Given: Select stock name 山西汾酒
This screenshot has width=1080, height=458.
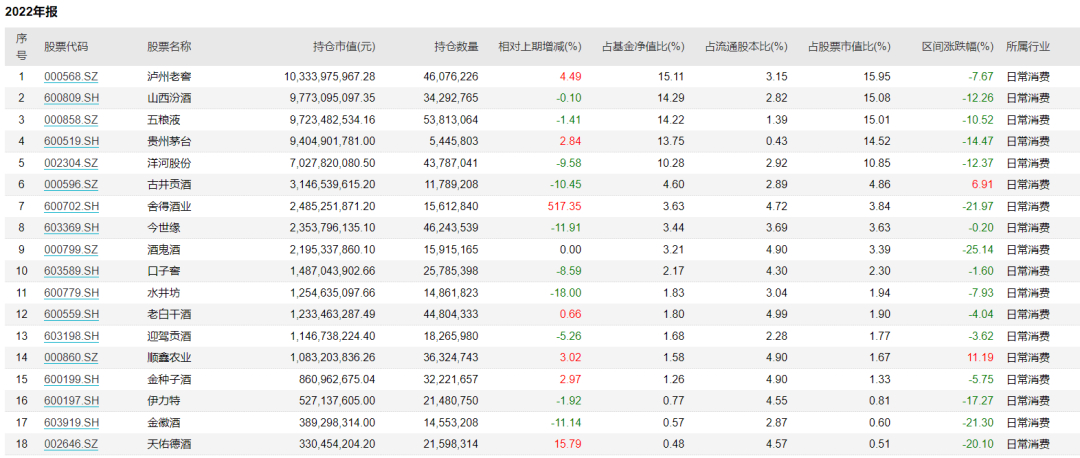Looking at the screenshot, I should click(169, 98).
